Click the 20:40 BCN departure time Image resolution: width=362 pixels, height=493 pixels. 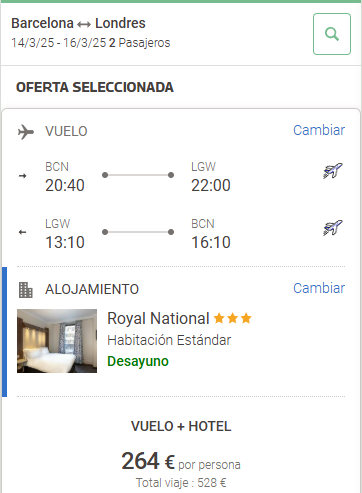65,185
